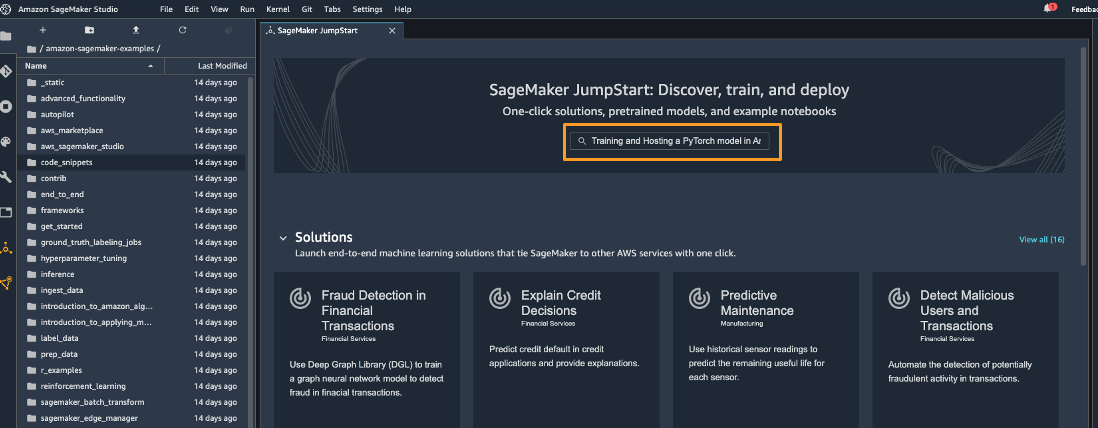This screenshot has height=428, width=1098.
Task: Click the New Folder toolbar icon
Action: tap(89, 30)
